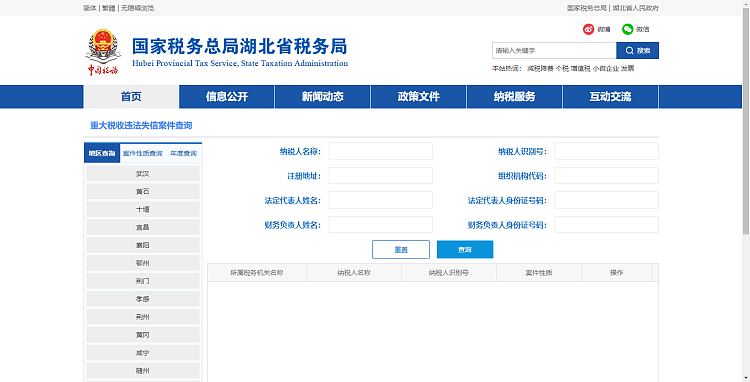Choose region 鄂州
The width and height of the screenshot is (750, 382).
click(143, 263)
